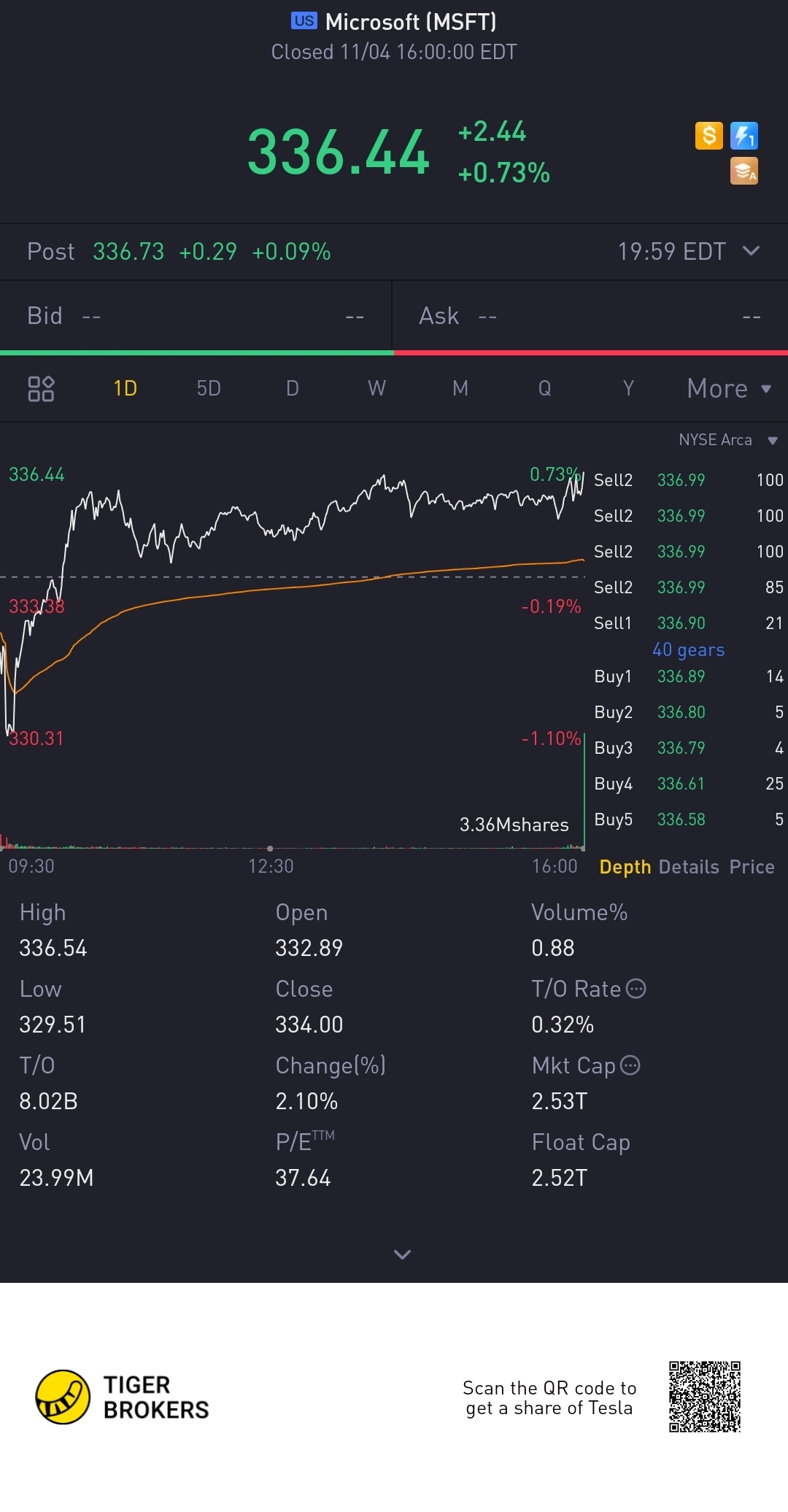Image resolution: width=788 pixels, height=1512 pixels.
Task: Tap the Sell1 336.90 order row
Action: (689, 623)
